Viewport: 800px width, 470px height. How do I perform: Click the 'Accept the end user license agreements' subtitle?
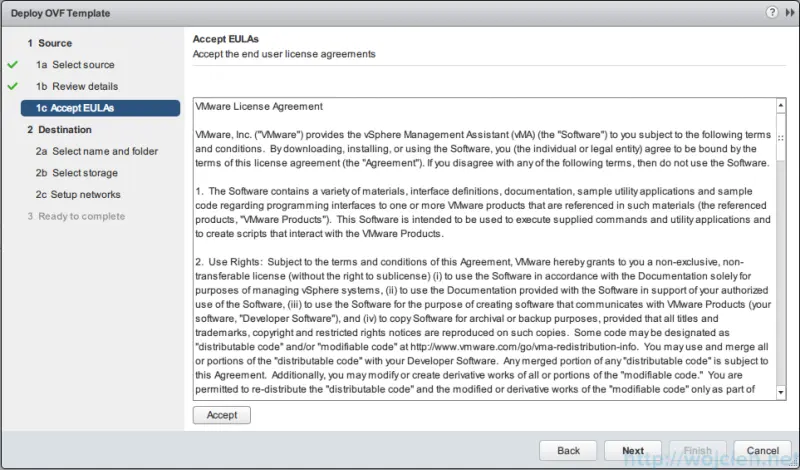284,54
